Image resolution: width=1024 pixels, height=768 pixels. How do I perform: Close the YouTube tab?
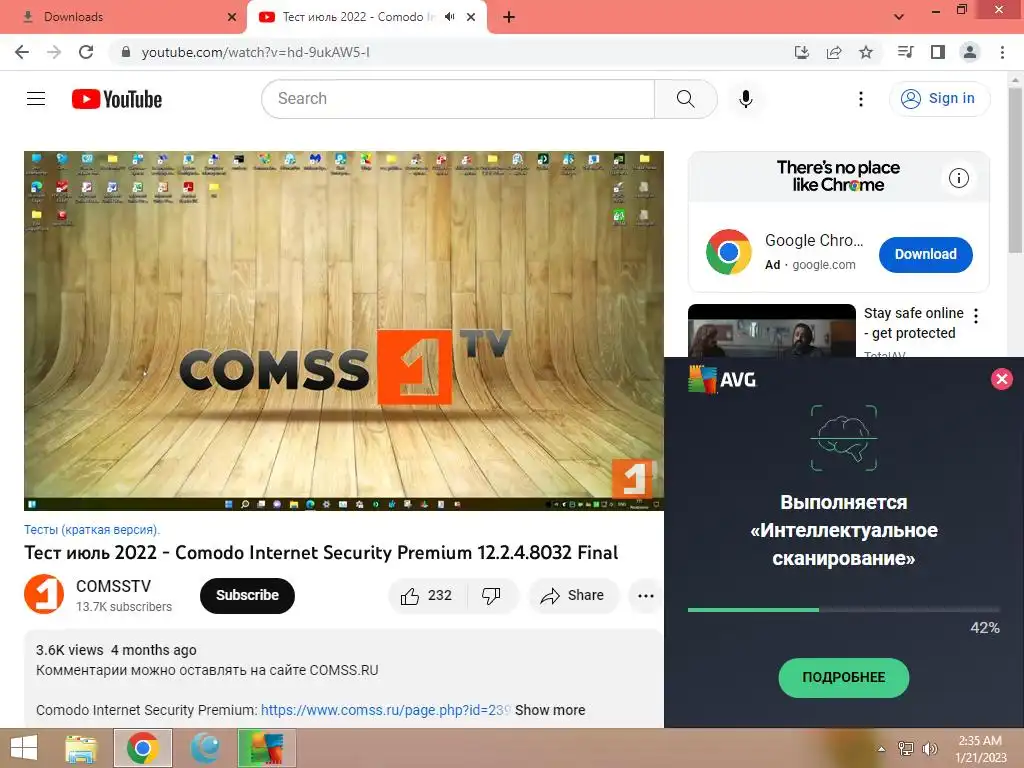tap(471, 17)
